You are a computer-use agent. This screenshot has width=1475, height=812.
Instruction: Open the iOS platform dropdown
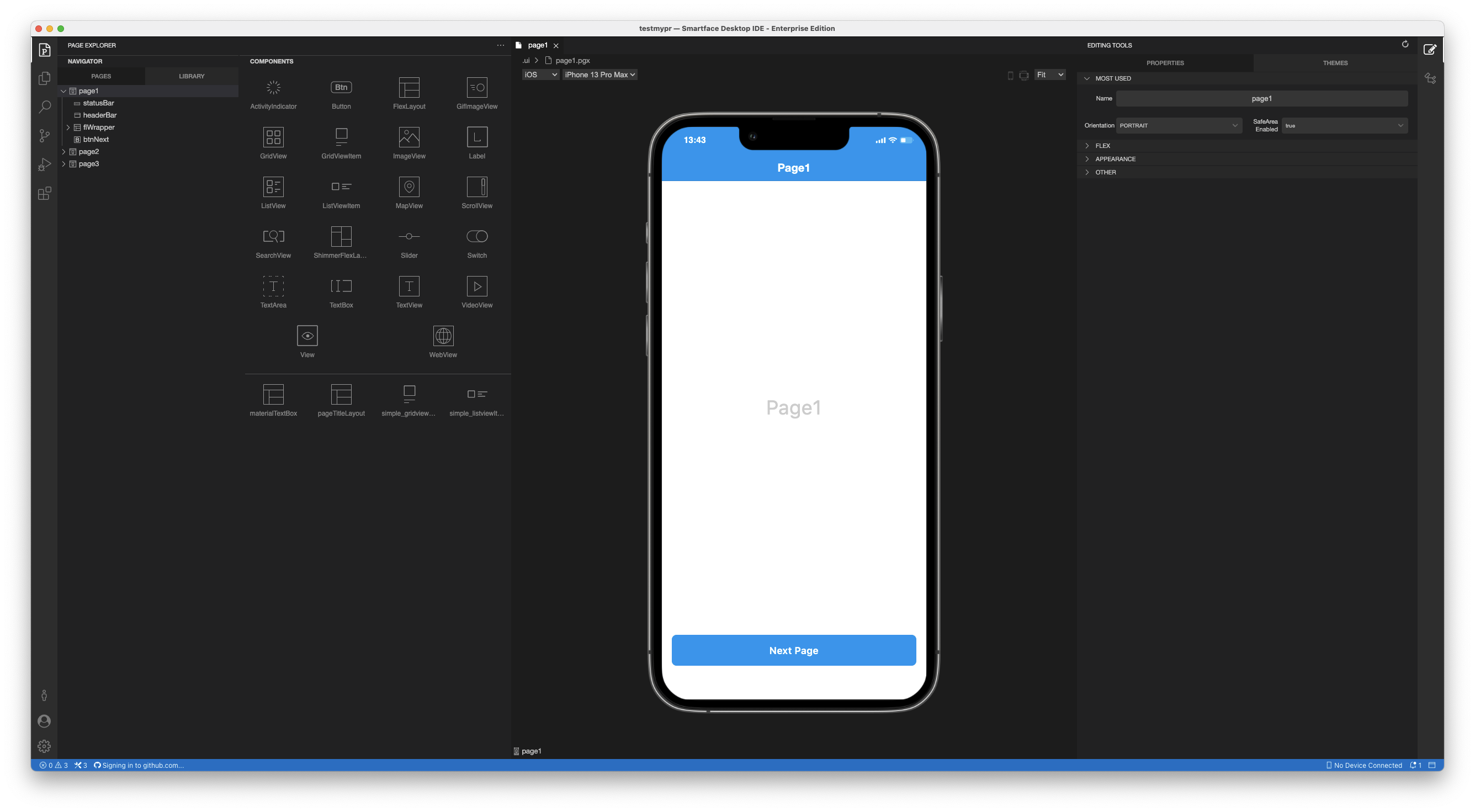540,75
